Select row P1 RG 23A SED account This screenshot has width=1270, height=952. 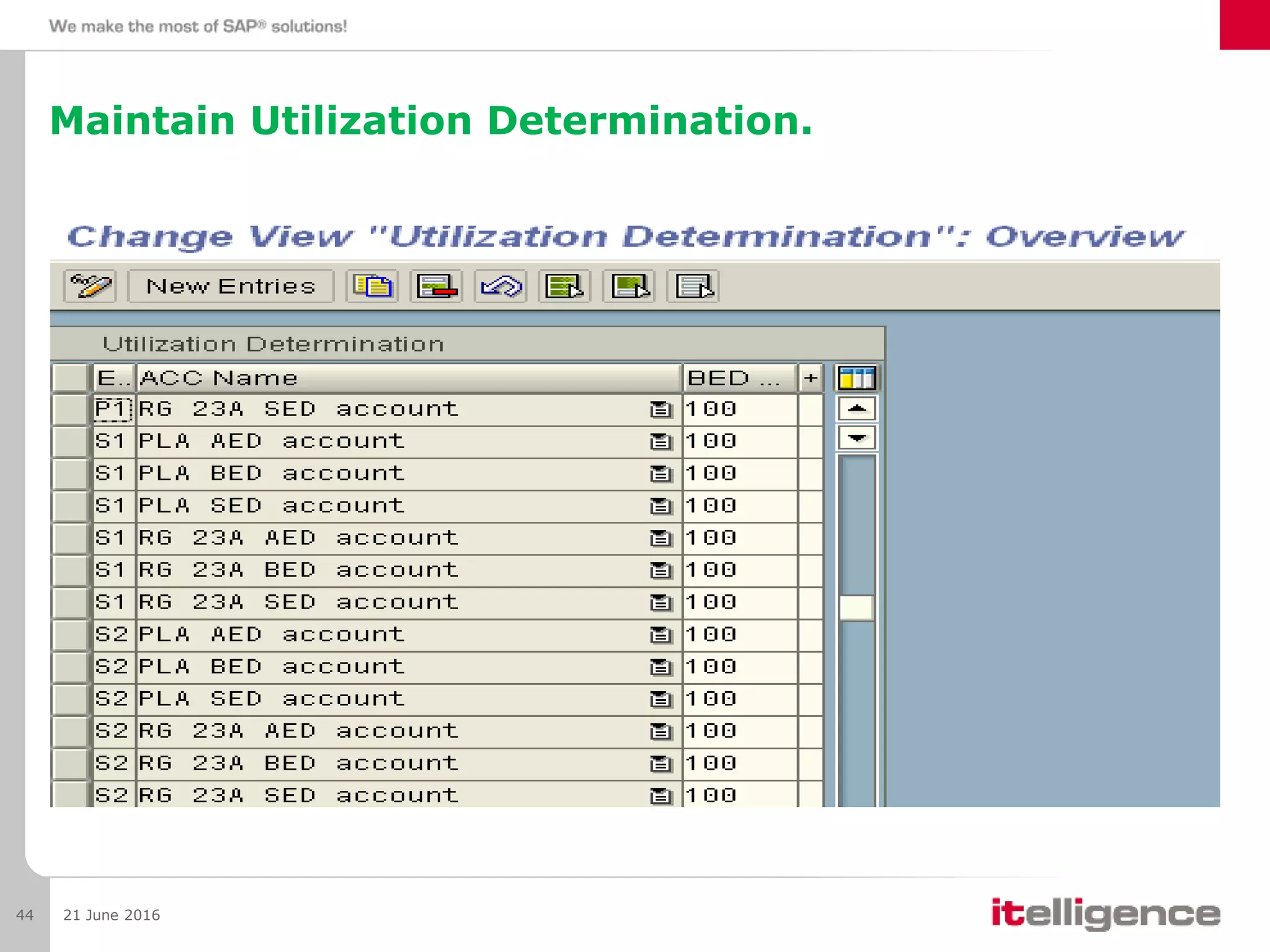pyautogui.click(x=70, y=409)
